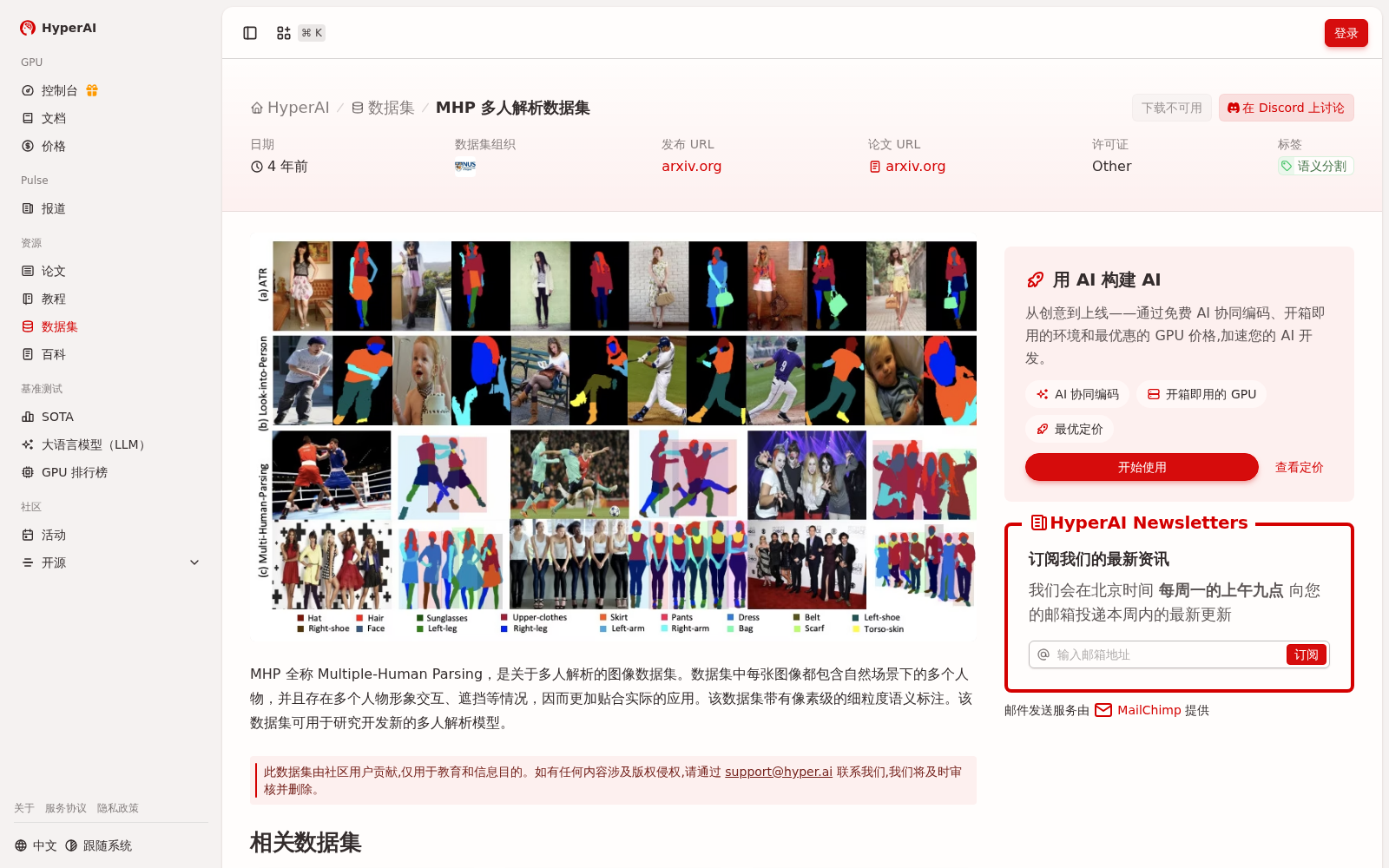Click the theme half-circle icon

tap(71, 845)
